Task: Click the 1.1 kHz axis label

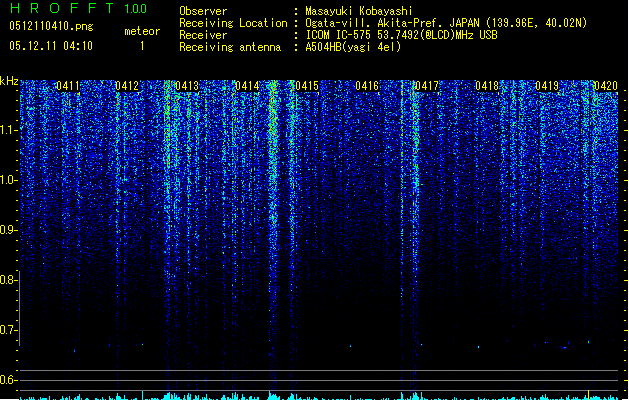Action: click(8, 130)
